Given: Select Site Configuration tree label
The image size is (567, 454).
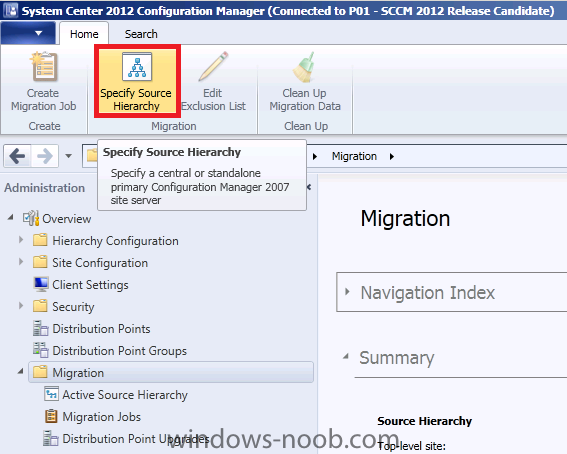Looking at the screenshot, I should [100, 263].
